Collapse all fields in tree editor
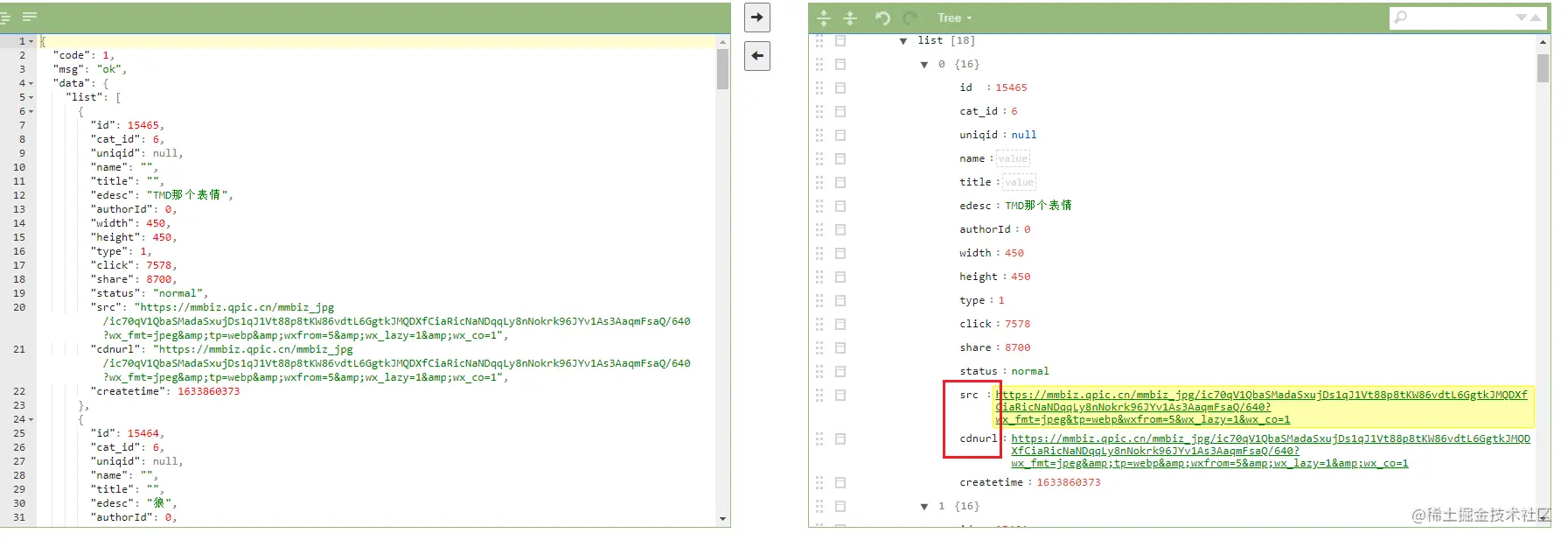 click(x=850, y=18)
